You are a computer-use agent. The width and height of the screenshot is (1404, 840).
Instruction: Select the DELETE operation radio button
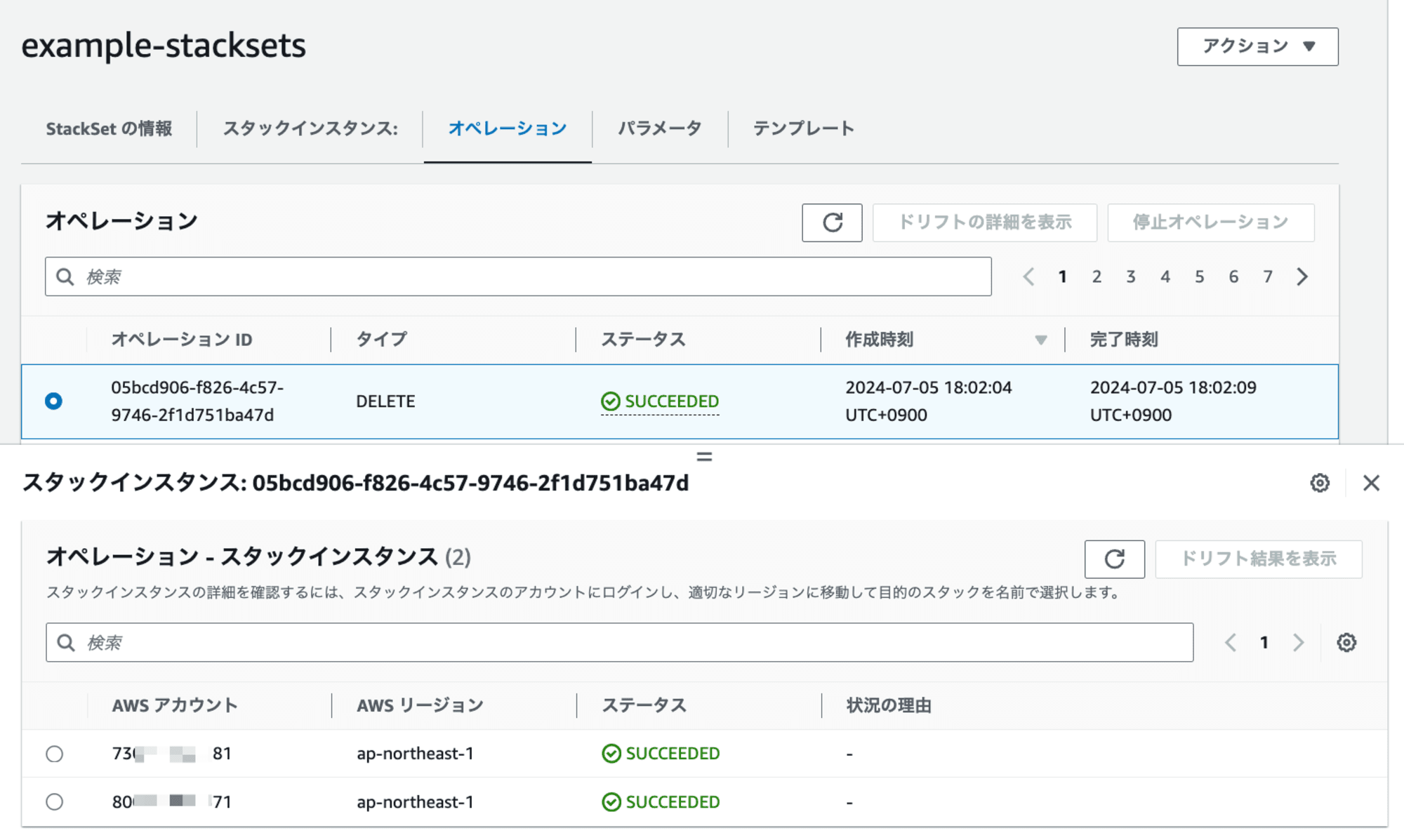[53, 401]
